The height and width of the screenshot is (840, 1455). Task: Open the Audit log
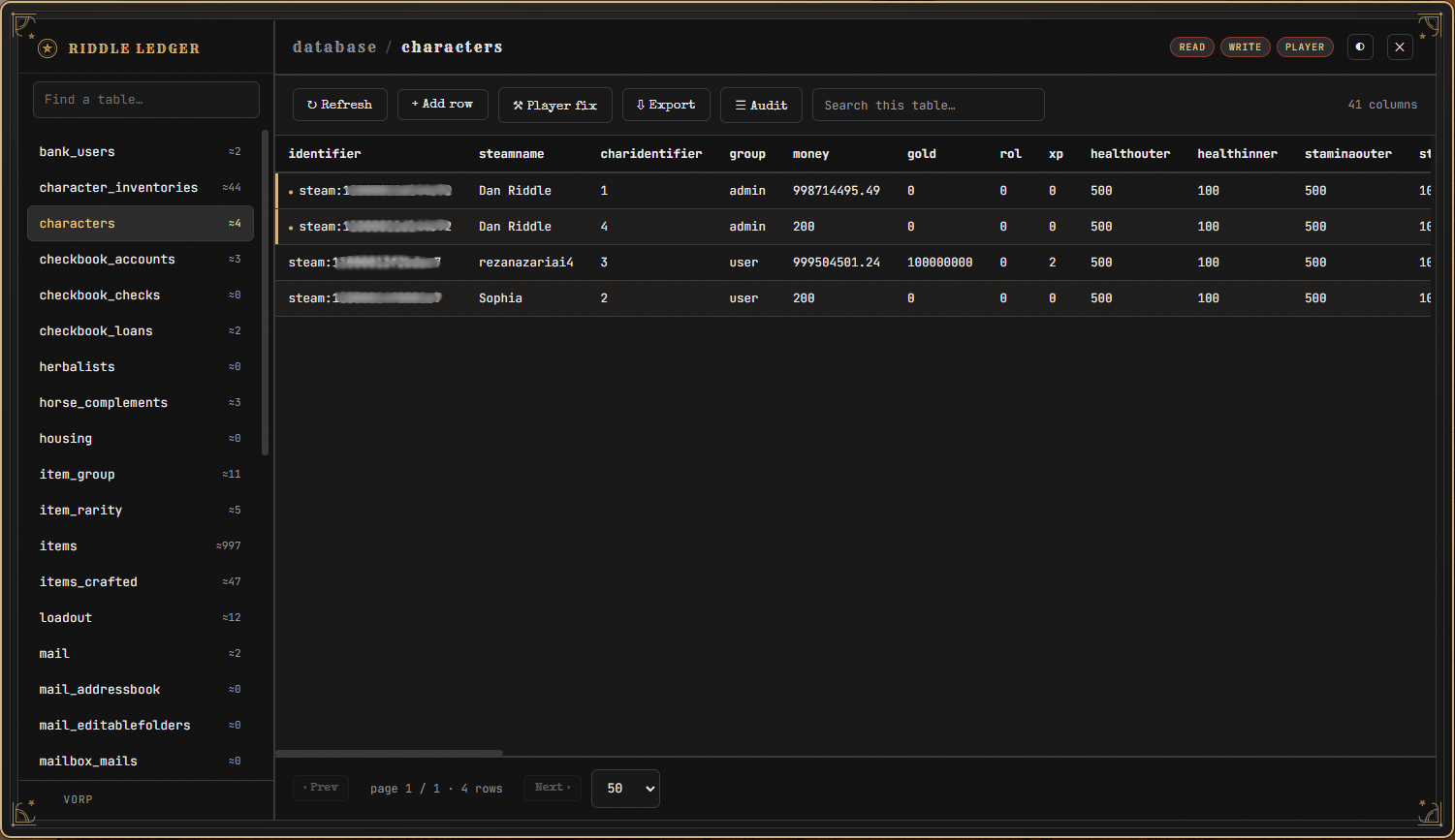[761, 106]
